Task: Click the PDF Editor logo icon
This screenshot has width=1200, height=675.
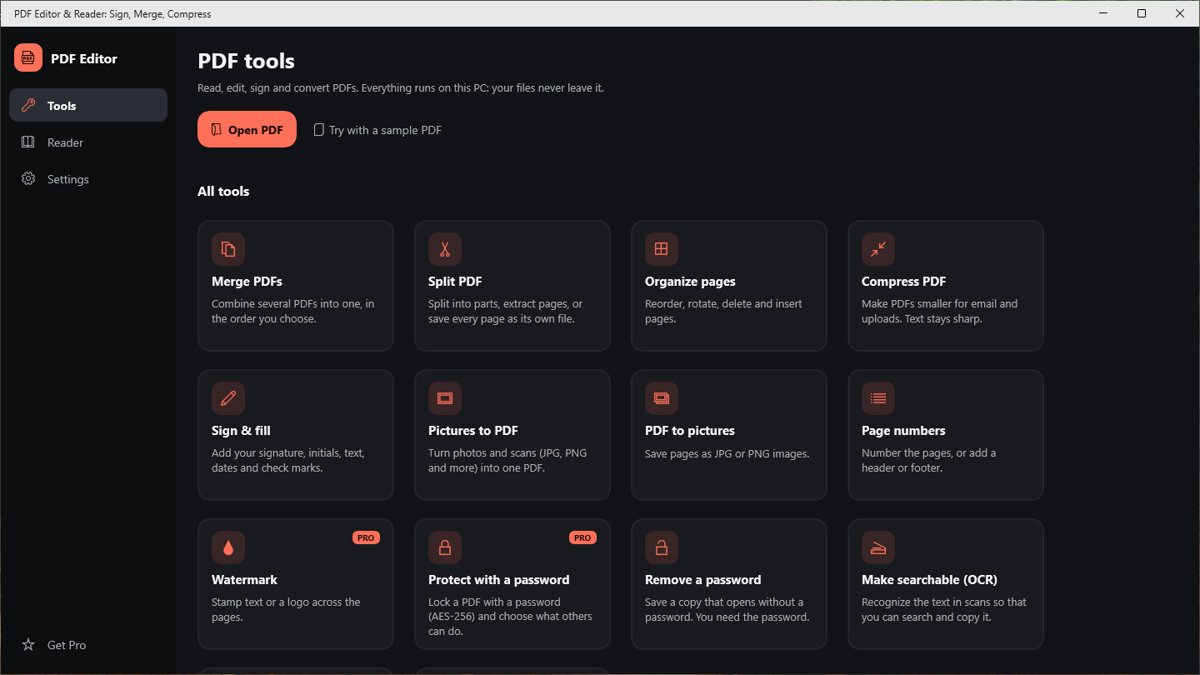Action: [x=28, y=58]
